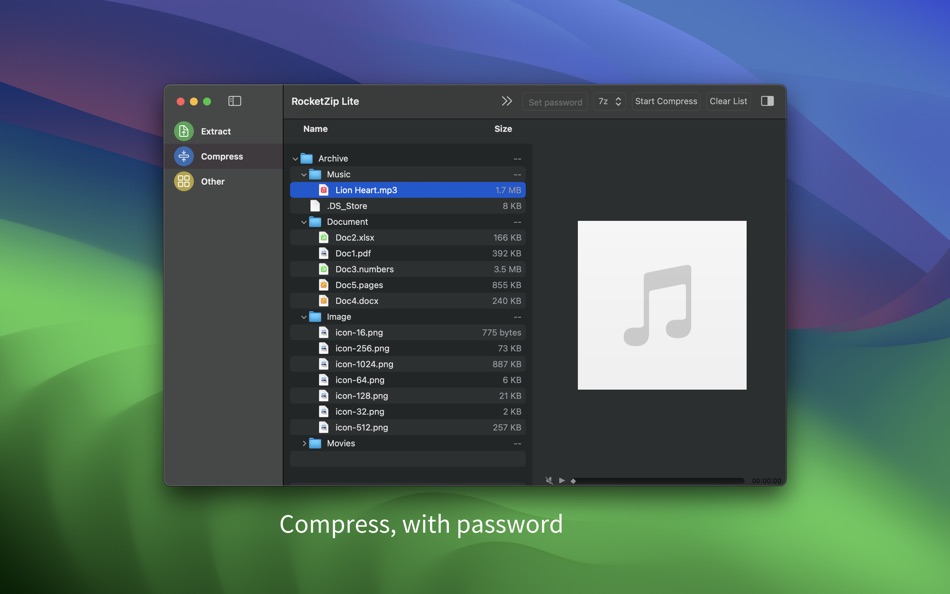Sort by the Name column header
This screenshot has width=950, height=594.
pyautogui.click(x=315, y=128)
